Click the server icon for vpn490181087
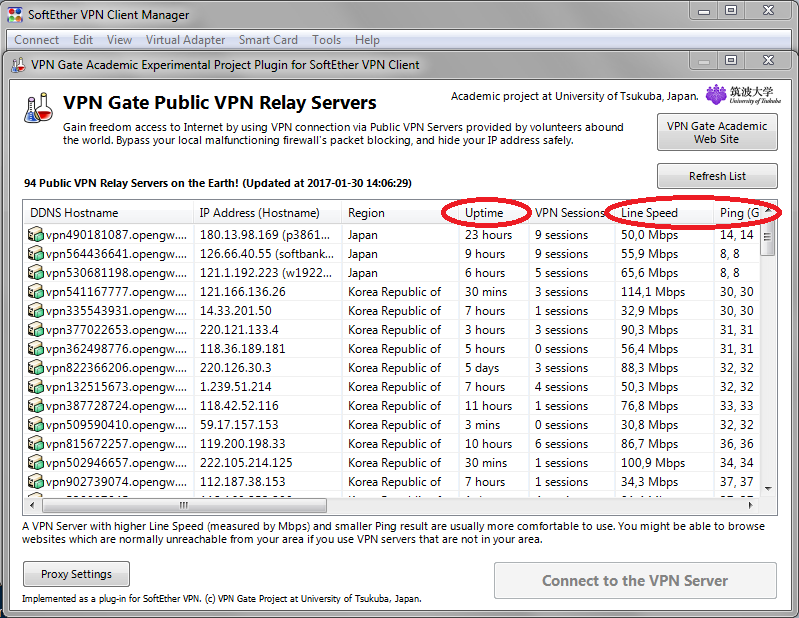Viewport: 799px width, 618px height. pos(36,234)
